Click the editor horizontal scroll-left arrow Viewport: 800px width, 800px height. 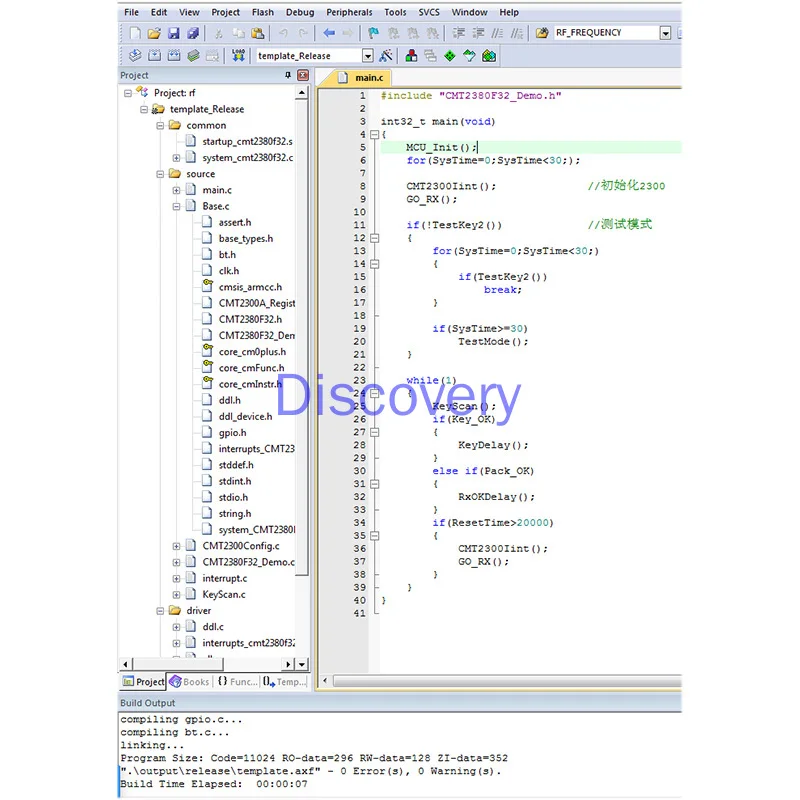click(x=325, y=681)
